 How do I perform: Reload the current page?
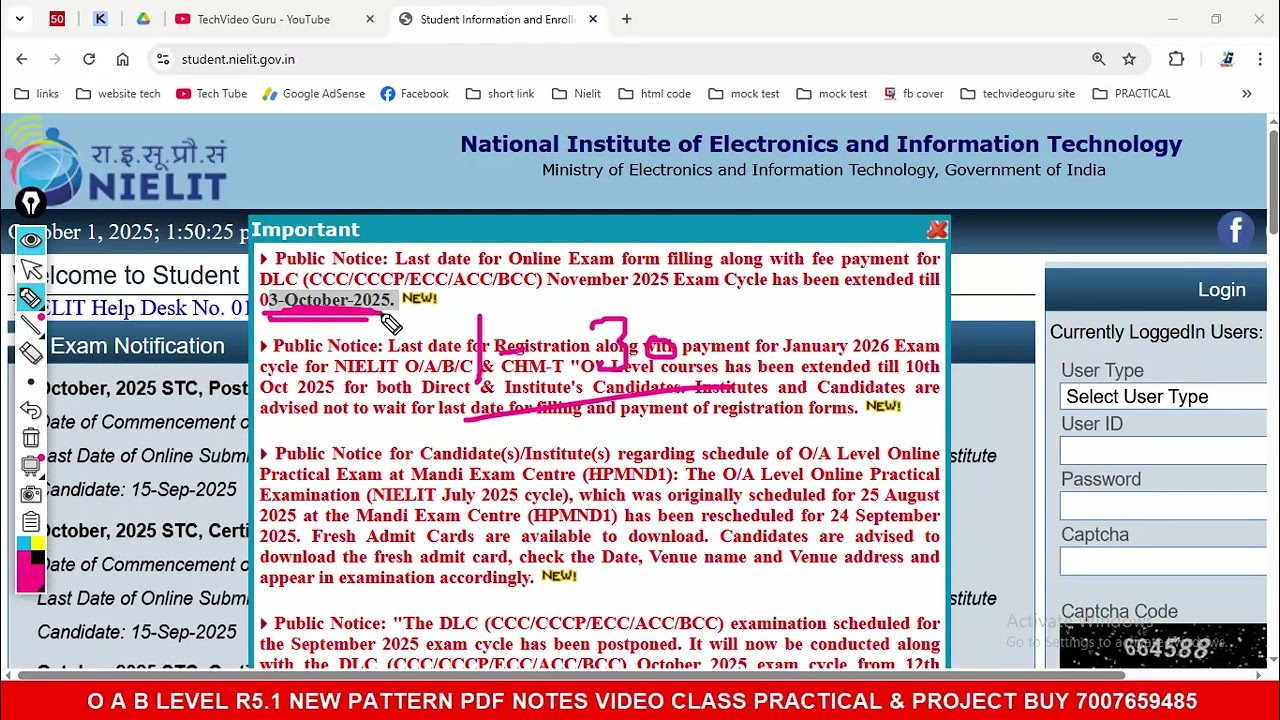tap(89, 59)
